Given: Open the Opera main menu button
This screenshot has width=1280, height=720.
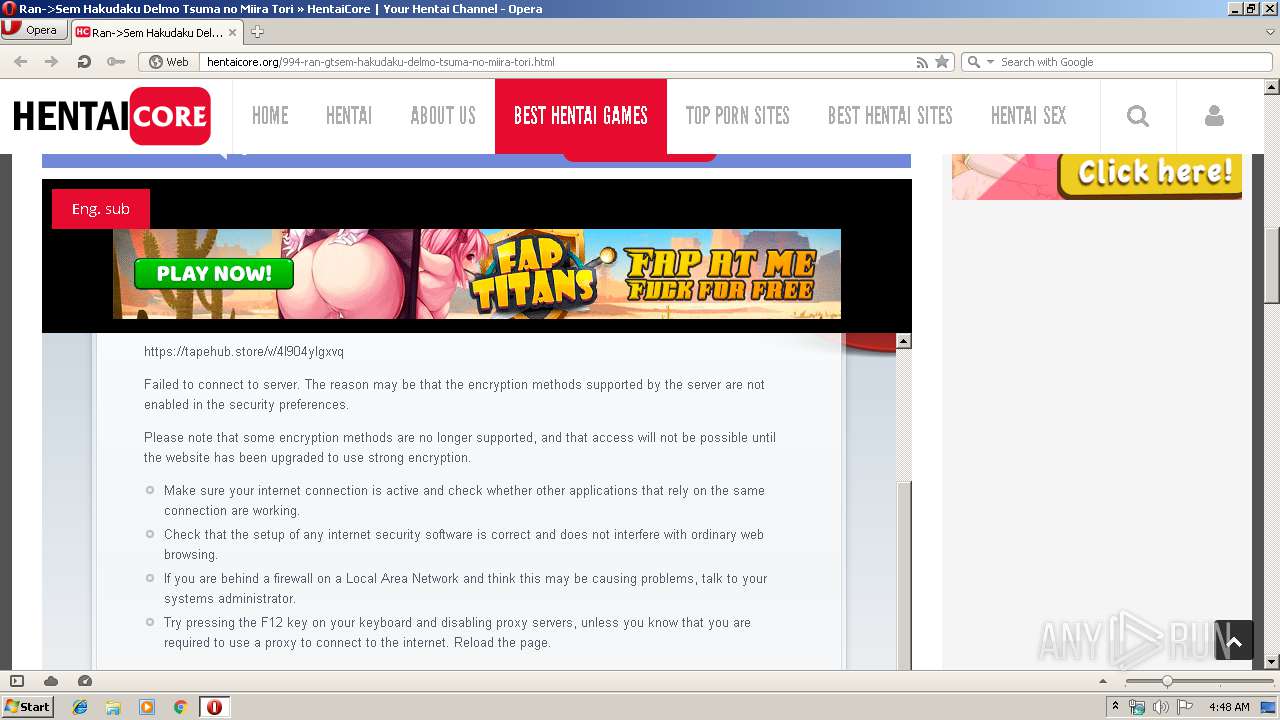Looking at the screenshot, I should click(x=33, y=30).
